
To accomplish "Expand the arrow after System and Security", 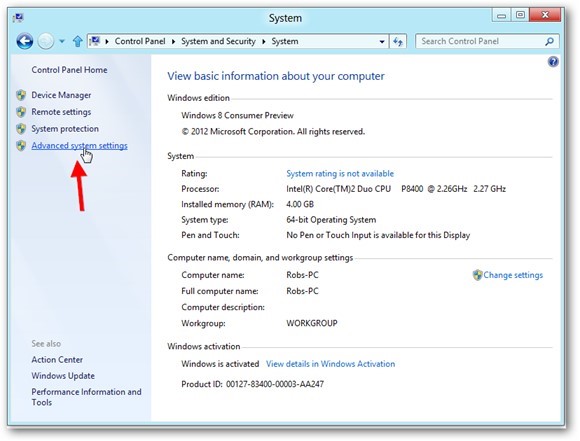I will 264,41.
